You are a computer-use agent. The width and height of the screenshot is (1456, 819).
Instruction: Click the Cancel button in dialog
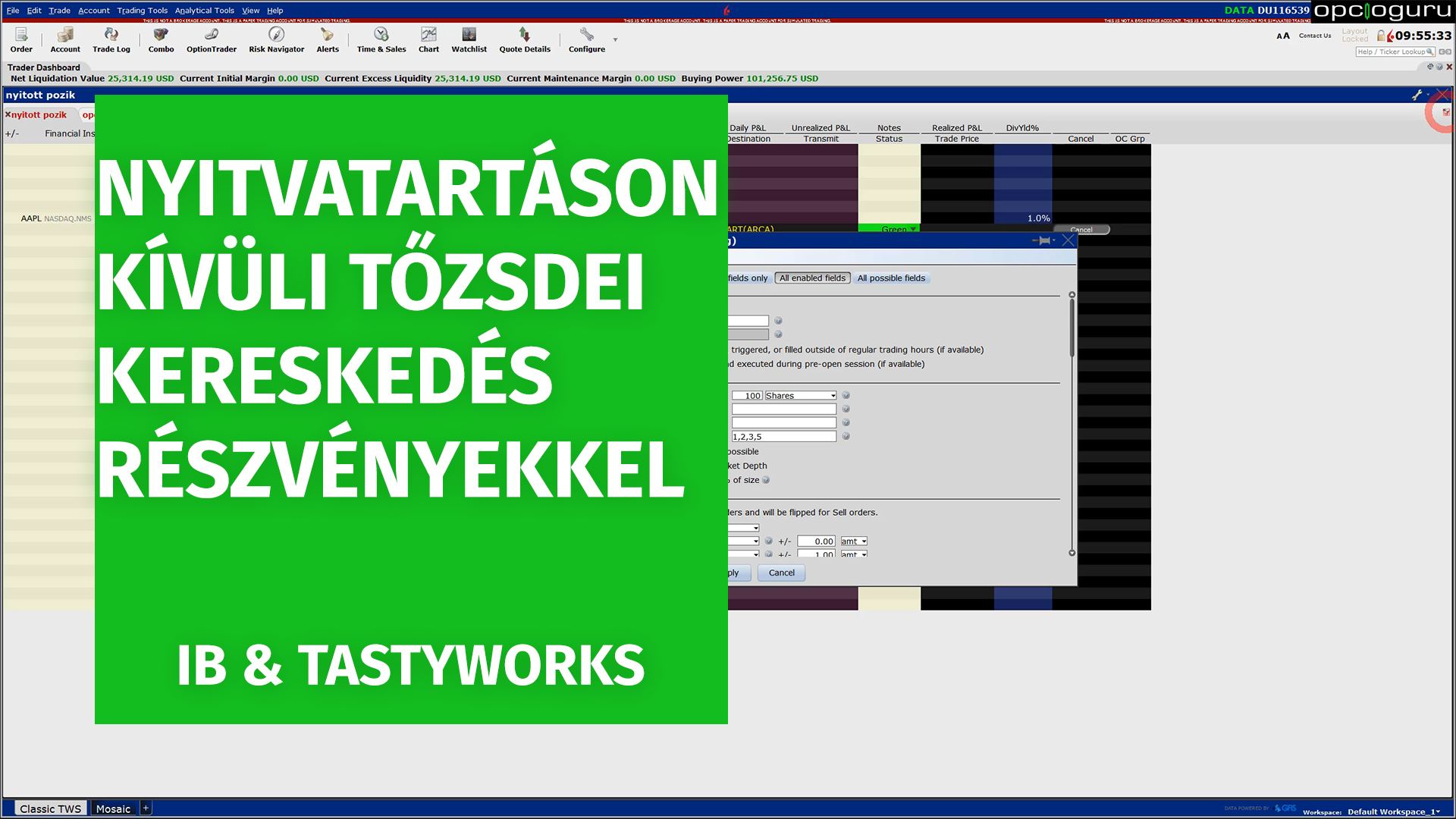coord(781,572)
